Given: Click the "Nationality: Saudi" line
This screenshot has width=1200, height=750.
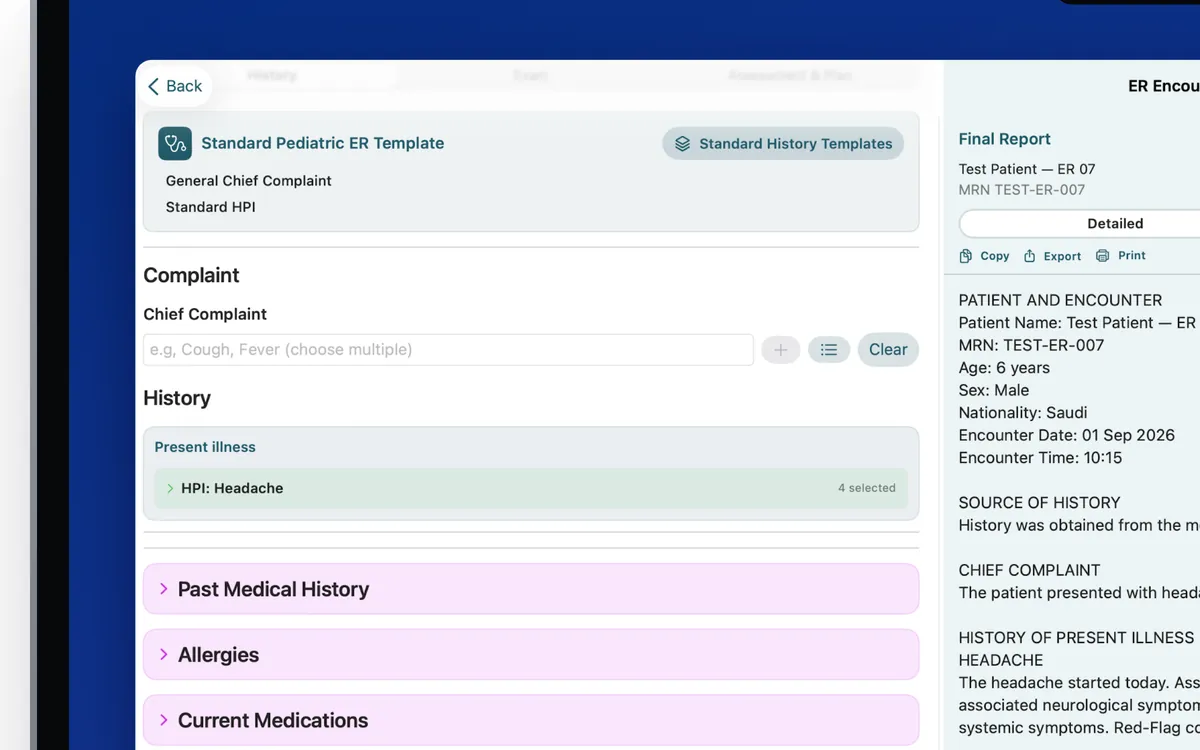Looking at the screenshot, I should 1022,413.
